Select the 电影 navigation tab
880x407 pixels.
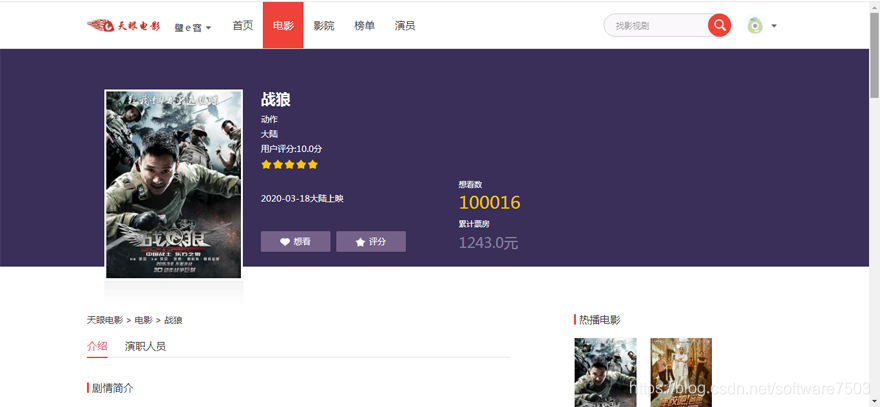tap(283, 25)
